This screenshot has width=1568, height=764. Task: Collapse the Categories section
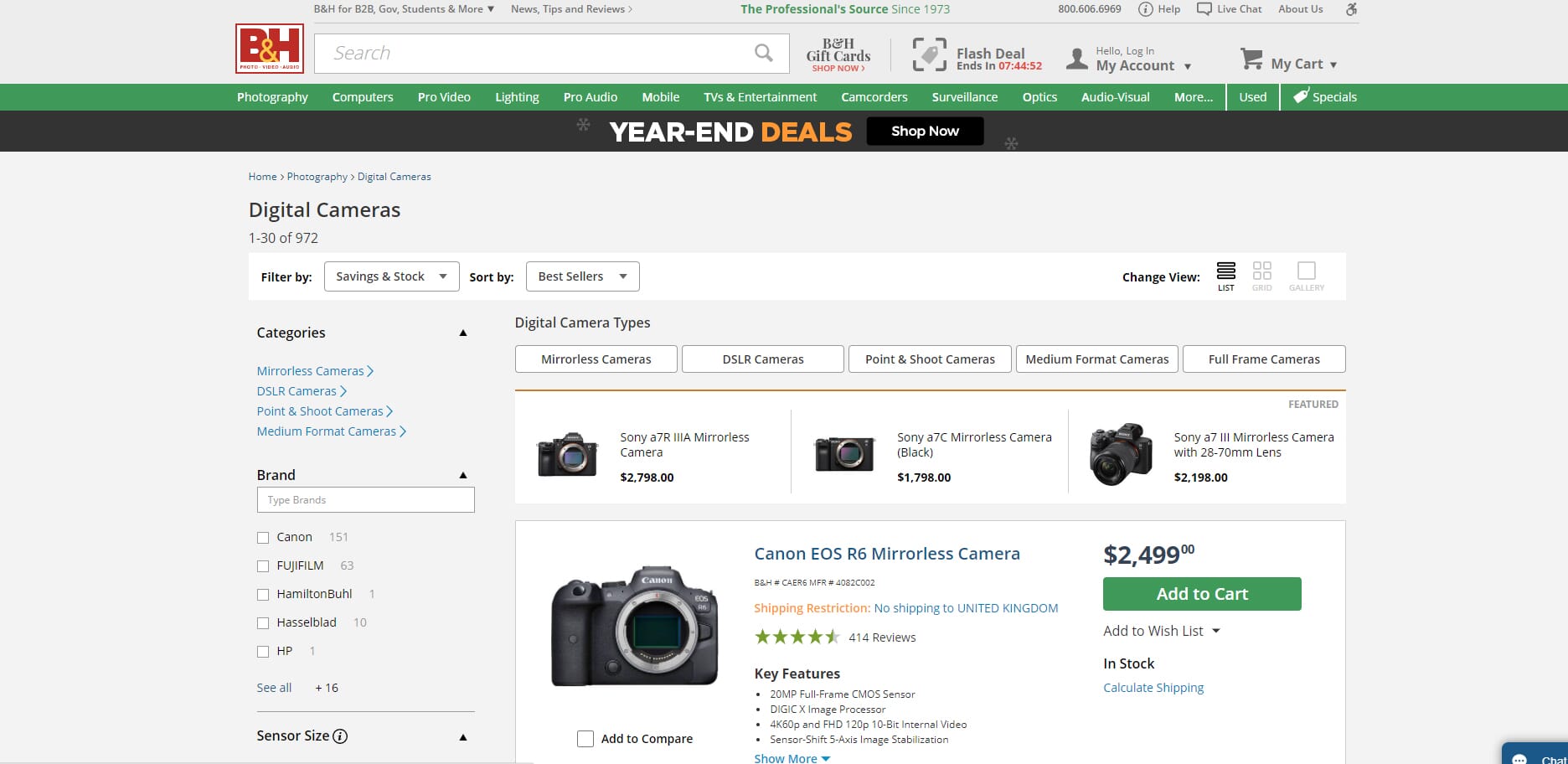[x=462, y=333]
